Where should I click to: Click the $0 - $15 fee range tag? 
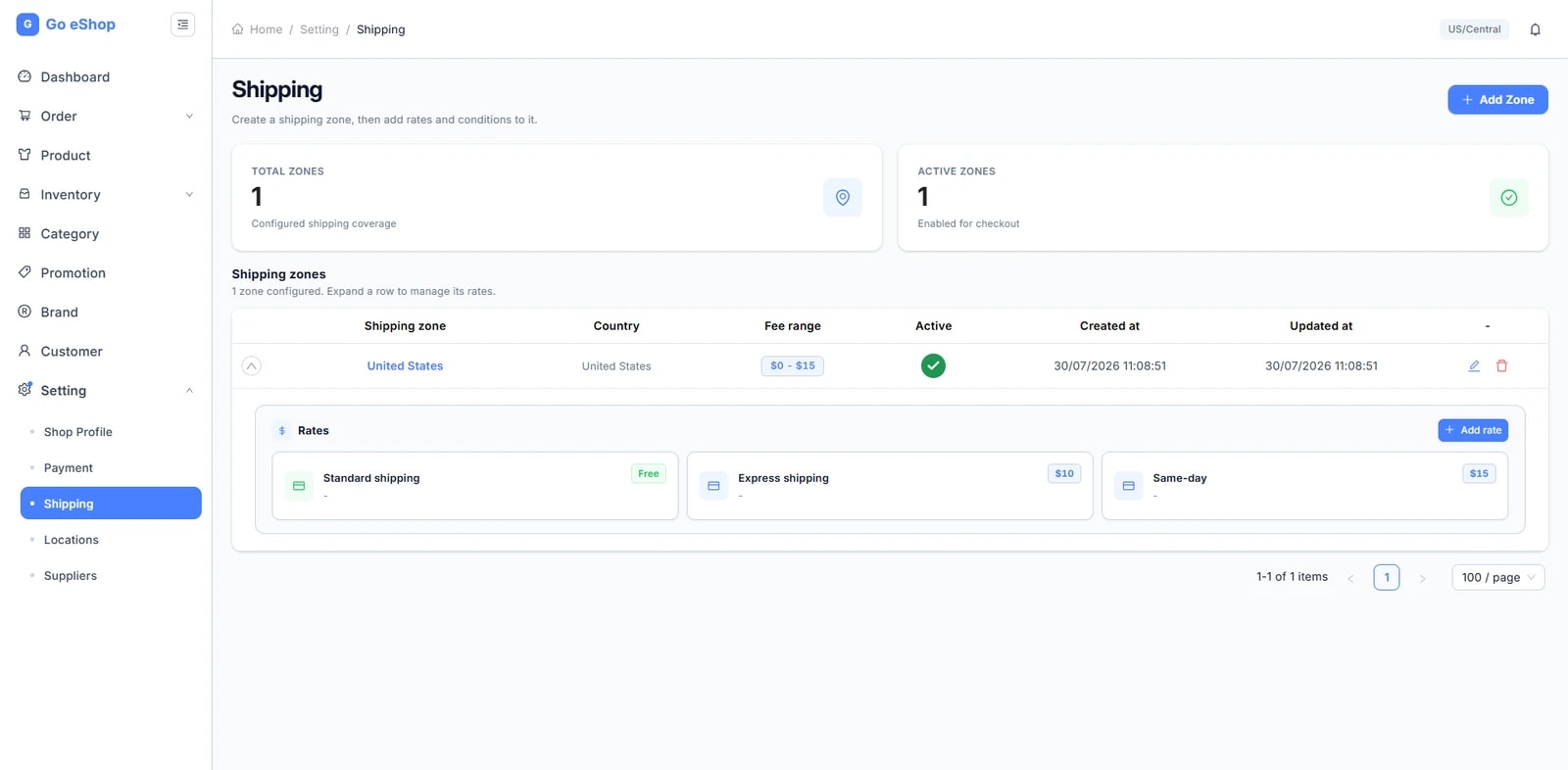(x=793, y=366)
